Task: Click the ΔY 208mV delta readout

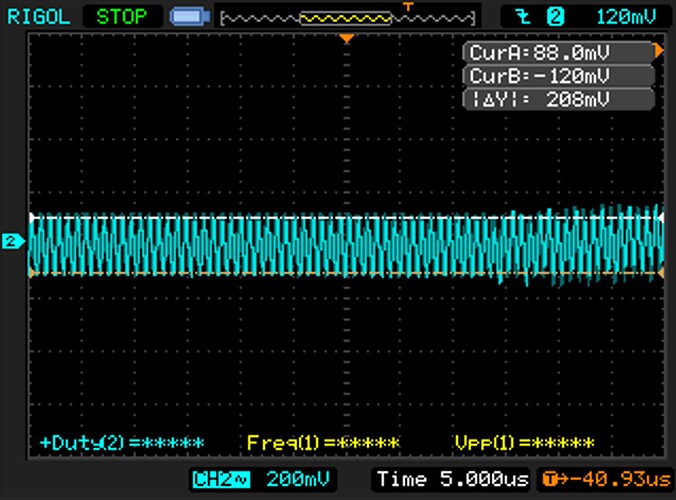Action: [556, 99]
